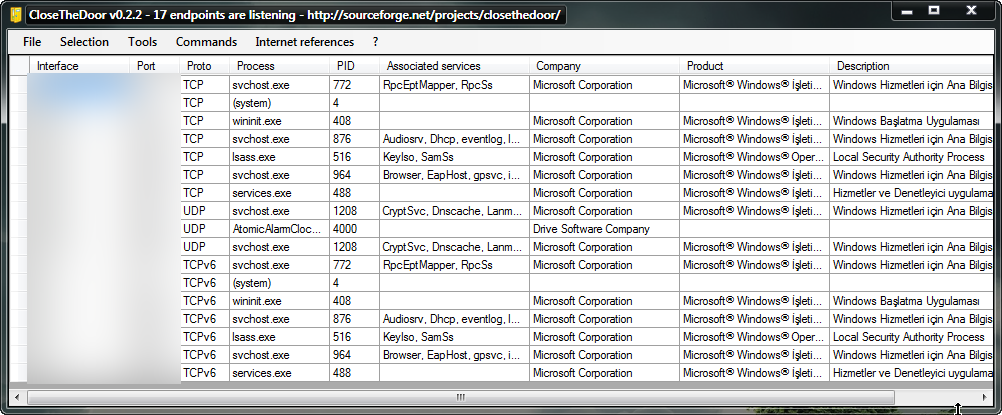
Task: Click RpcEptMapper, RpcSs in the TCPv6 row
Action: pyautogui.click(x=454, y=265)
